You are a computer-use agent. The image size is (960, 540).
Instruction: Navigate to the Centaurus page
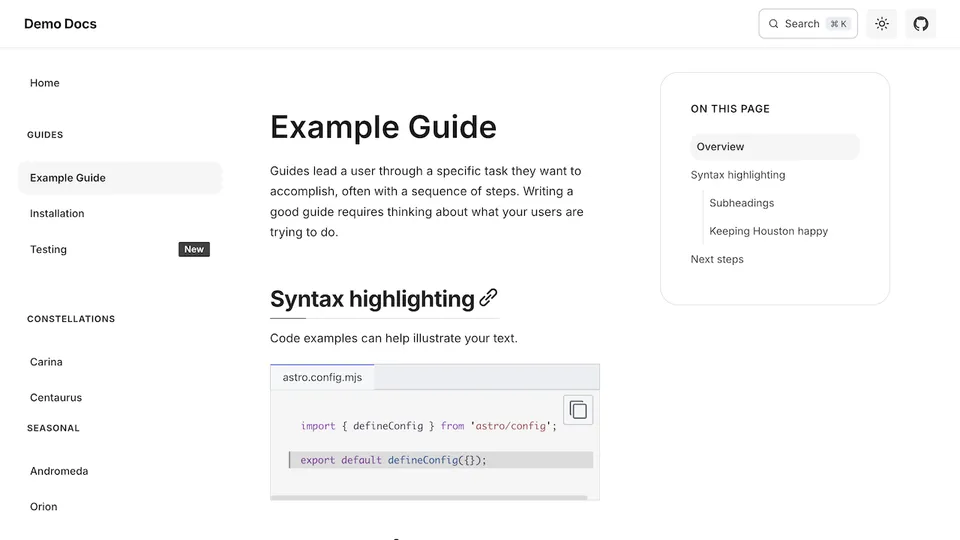coord(56,398)
